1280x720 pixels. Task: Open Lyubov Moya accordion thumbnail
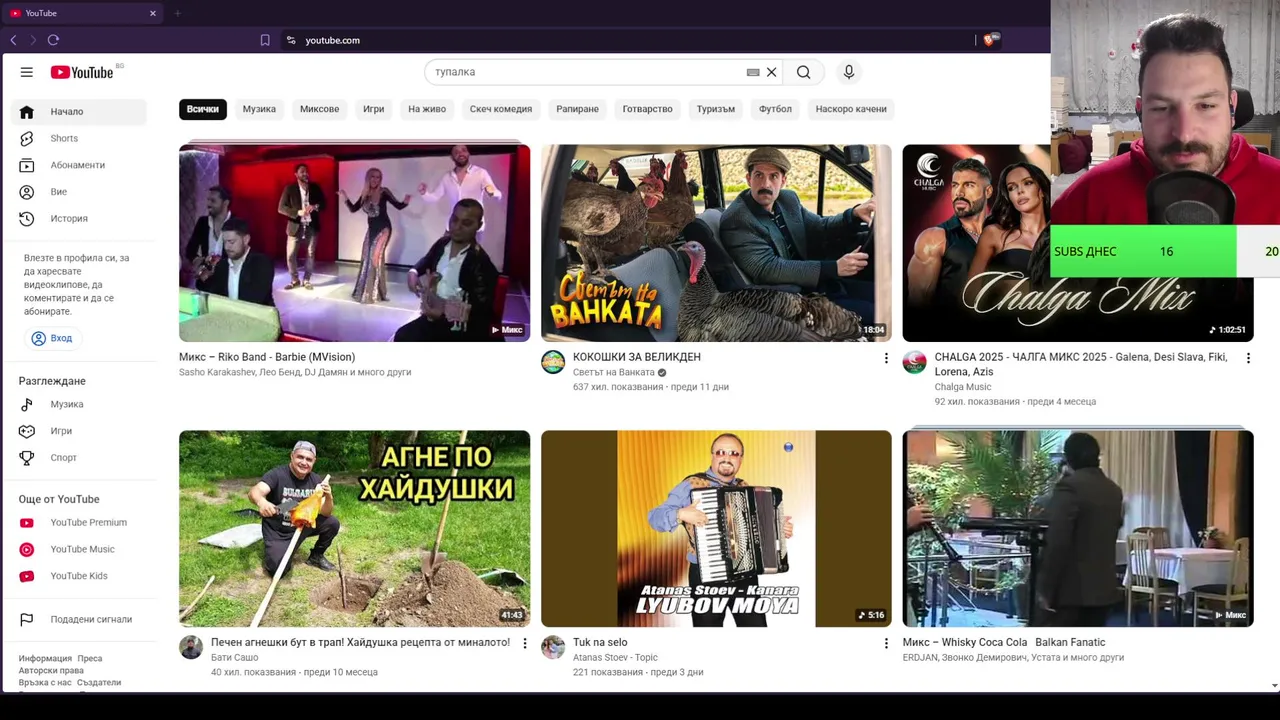point(716,529)
